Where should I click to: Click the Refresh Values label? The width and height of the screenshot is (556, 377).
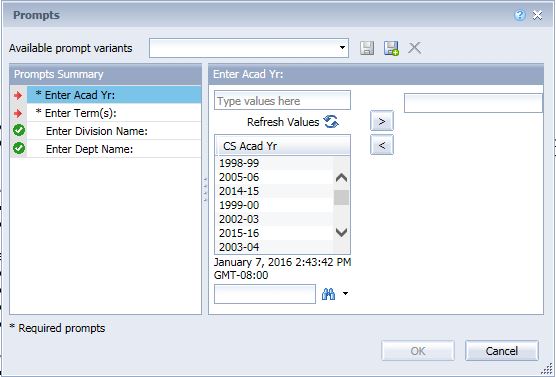pyautogui.click(x=283, y=122)
